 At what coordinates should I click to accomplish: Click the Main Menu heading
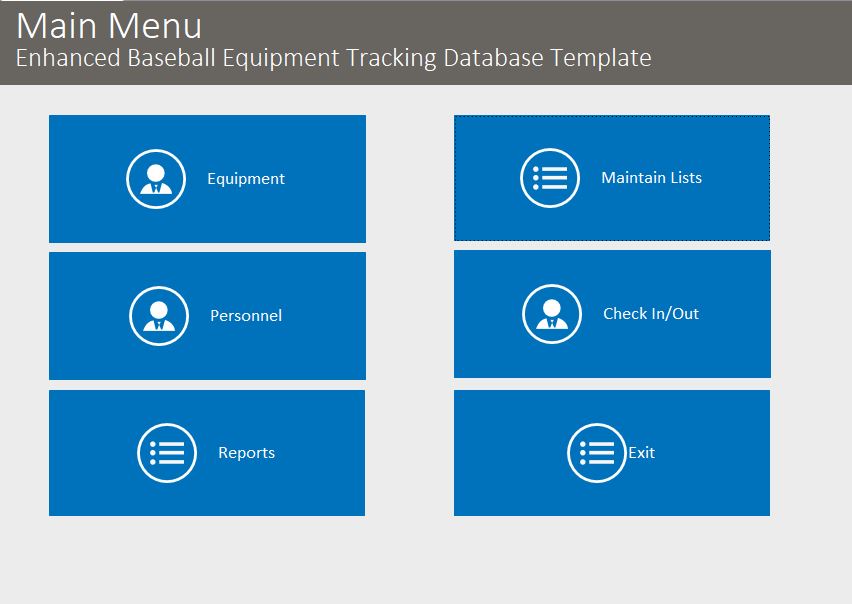coord(109,26)
